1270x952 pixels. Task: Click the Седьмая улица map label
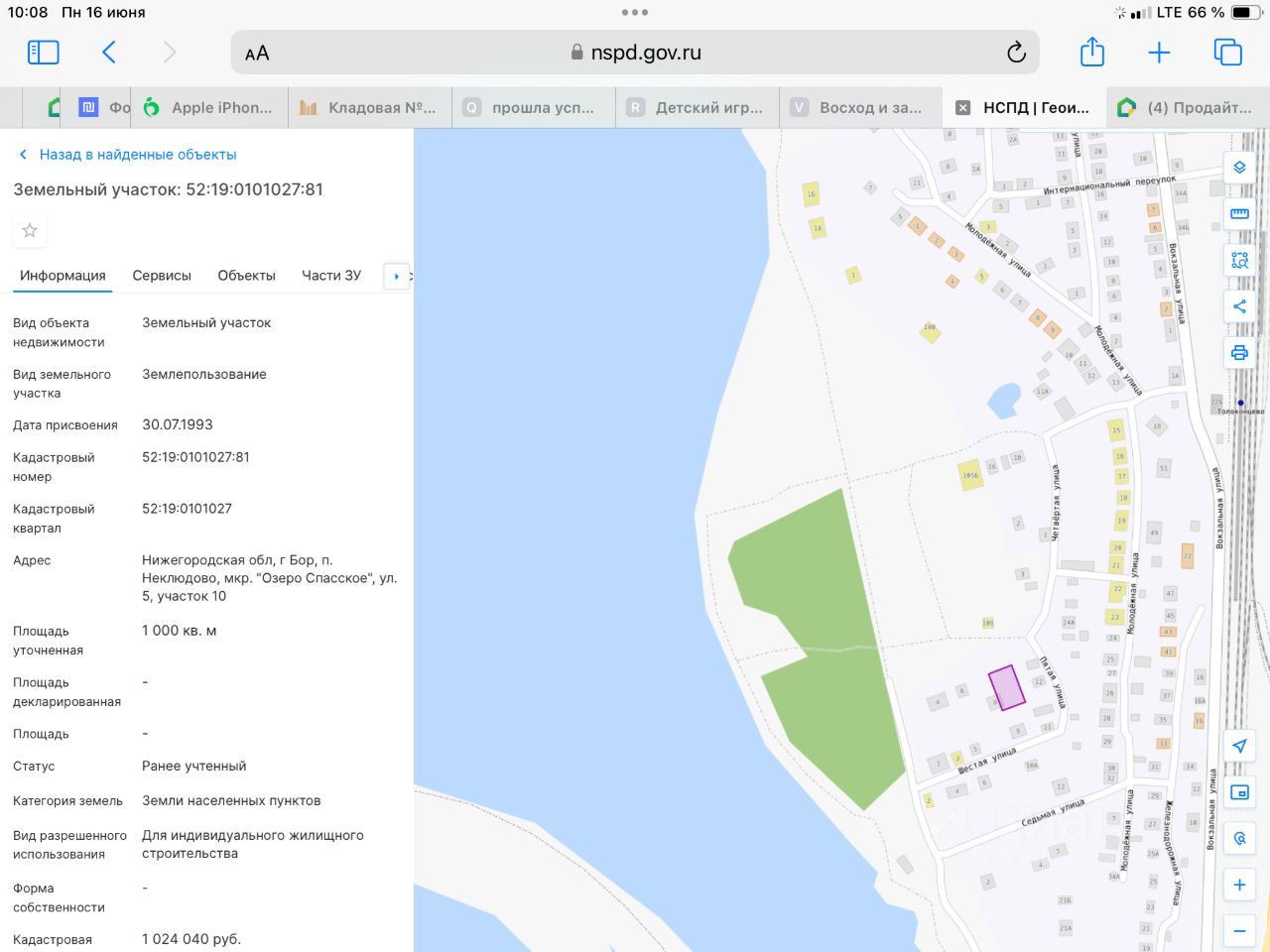1053,813
